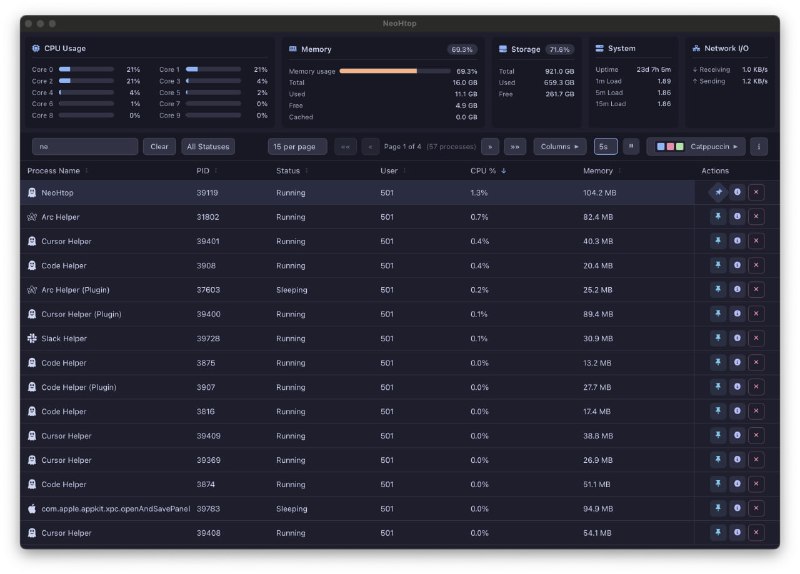800x574 pixels.
Task: Pause refreshing with the pause icon
Action: coord(631,146)
